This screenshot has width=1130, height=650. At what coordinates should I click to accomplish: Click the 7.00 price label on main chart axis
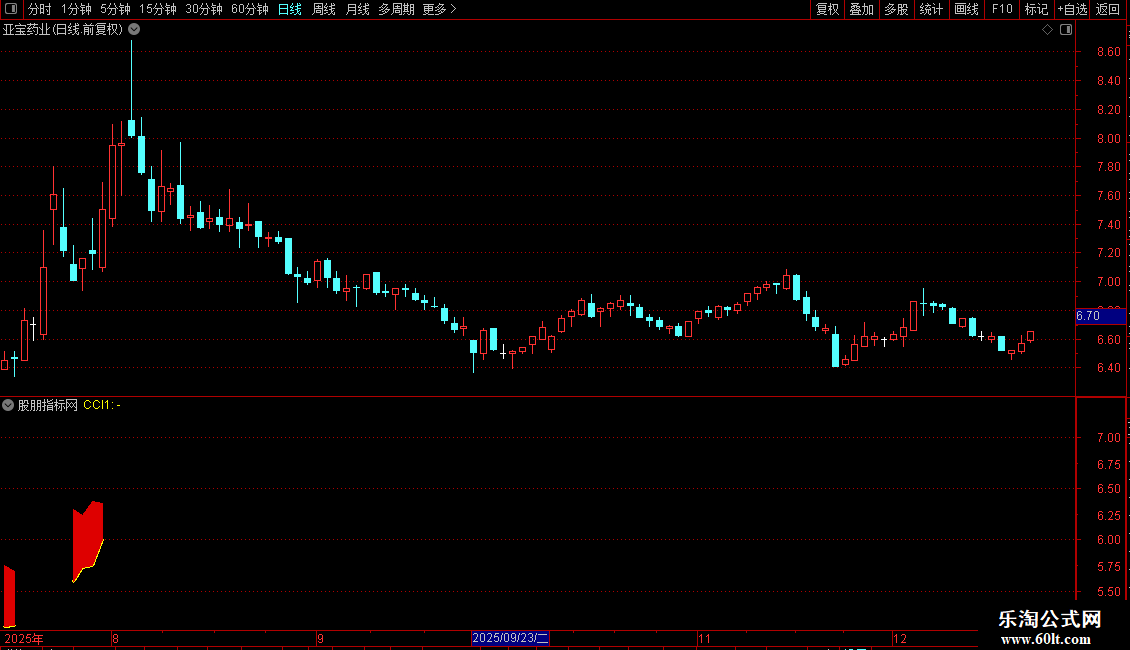coord(1108,282)
